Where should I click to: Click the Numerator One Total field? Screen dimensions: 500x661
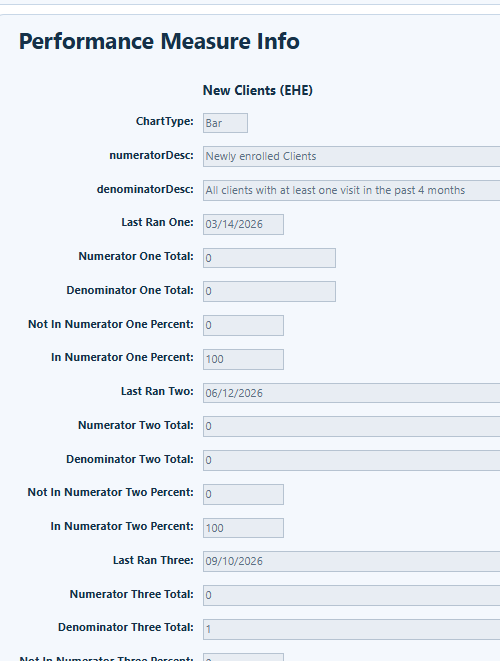click(269, 258)
